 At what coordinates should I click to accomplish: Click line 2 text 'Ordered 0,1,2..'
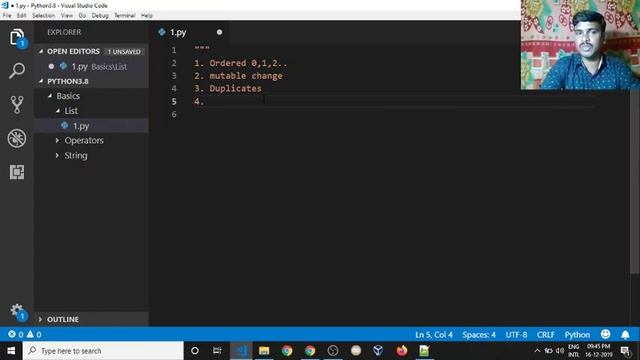pyautogui.click(x=248, y=63)
